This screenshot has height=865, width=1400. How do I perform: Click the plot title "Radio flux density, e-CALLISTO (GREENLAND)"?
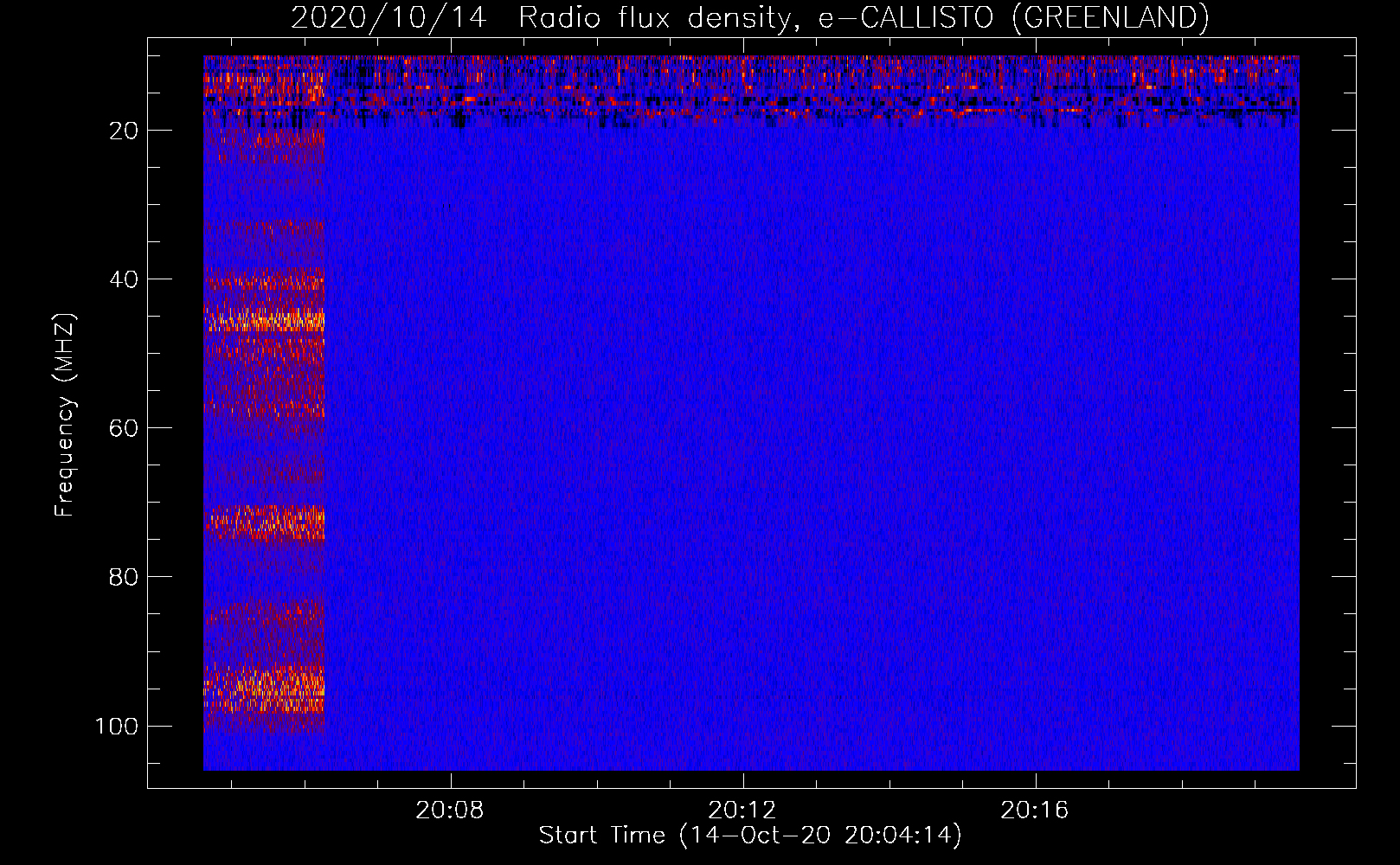point(864,18)
